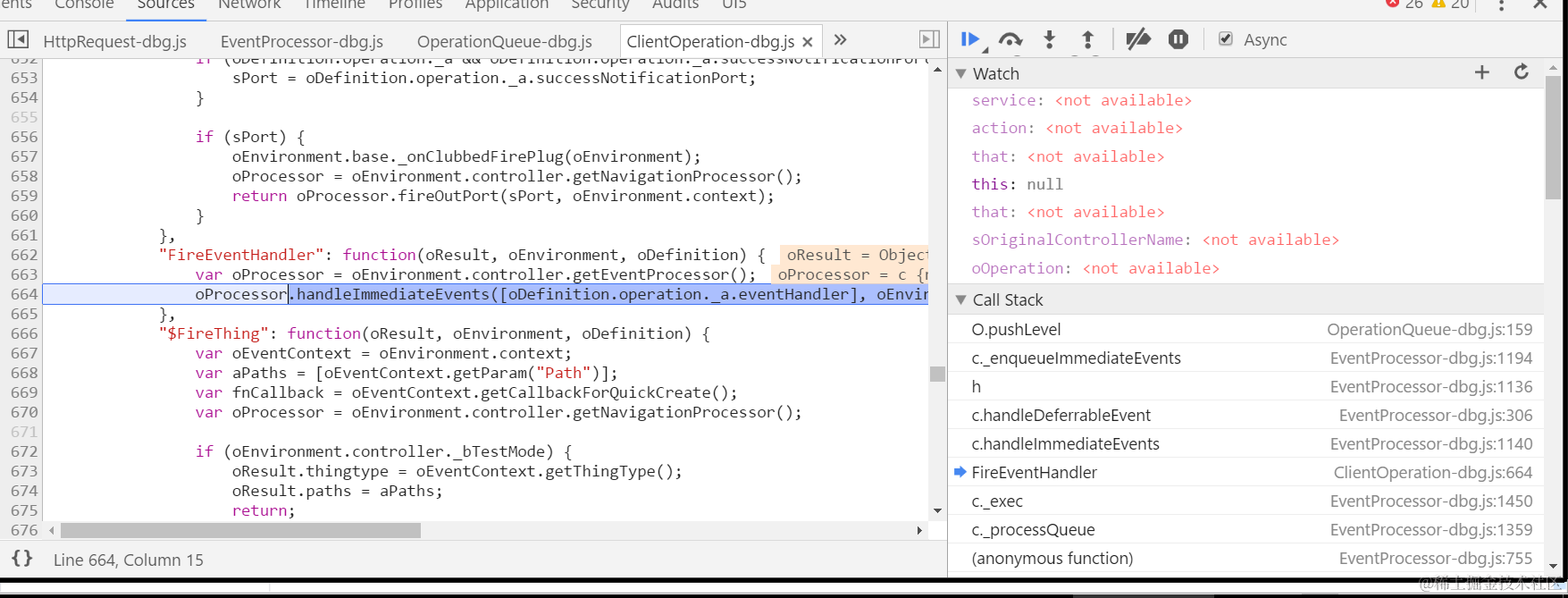Image resolution: width=1568 pixels, height=598 pixels.
Task: Open the OperationQueue-dbg.js tab
Action: (505, 41)
